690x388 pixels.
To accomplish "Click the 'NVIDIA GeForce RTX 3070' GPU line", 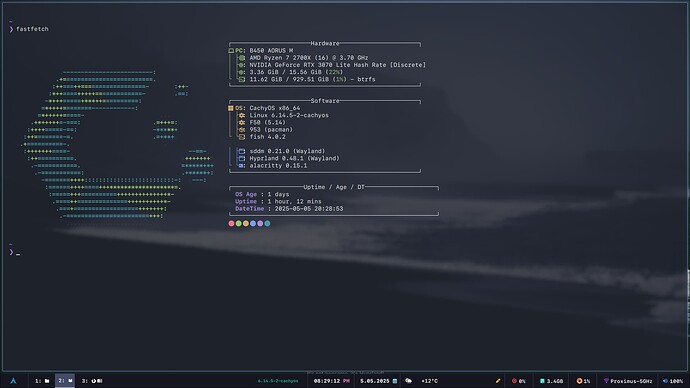I will (x=332, y=65).
